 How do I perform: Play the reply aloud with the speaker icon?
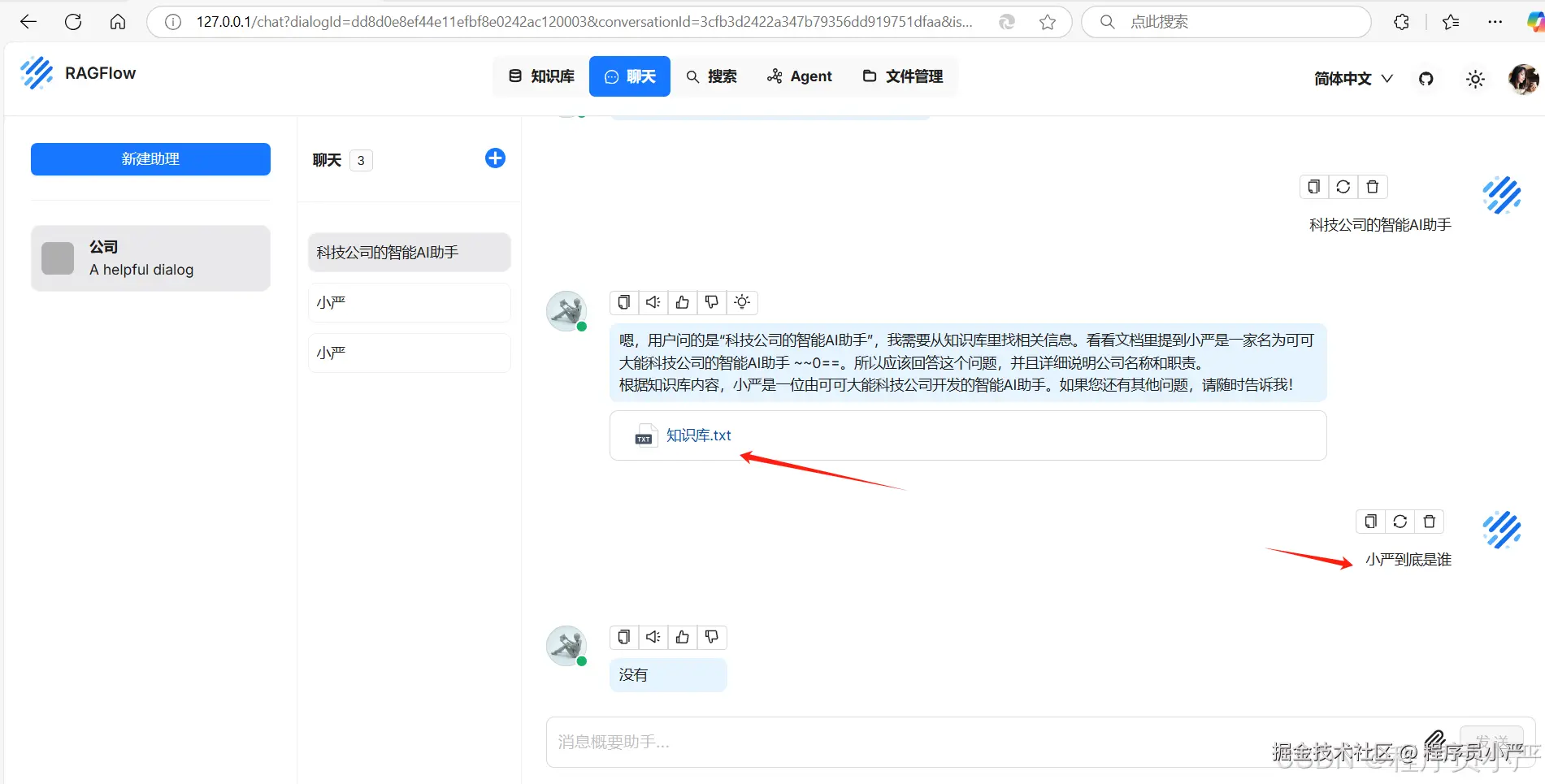(x=653, y=302)
